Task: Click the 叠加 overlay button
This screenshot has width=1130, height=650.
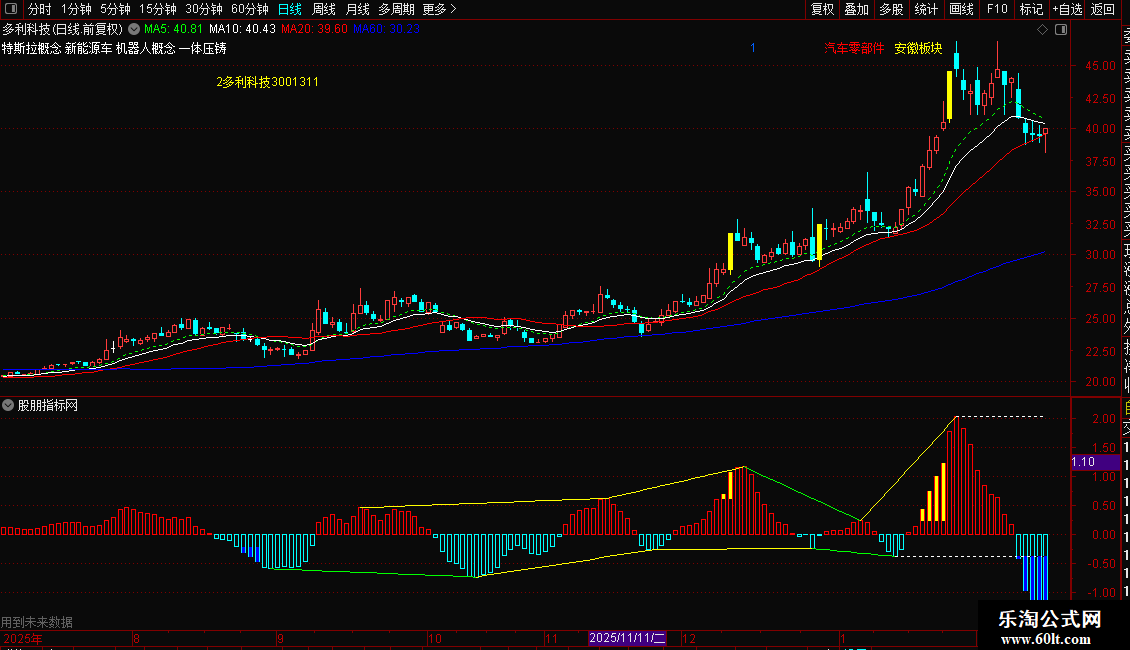Action: (857, 9)
